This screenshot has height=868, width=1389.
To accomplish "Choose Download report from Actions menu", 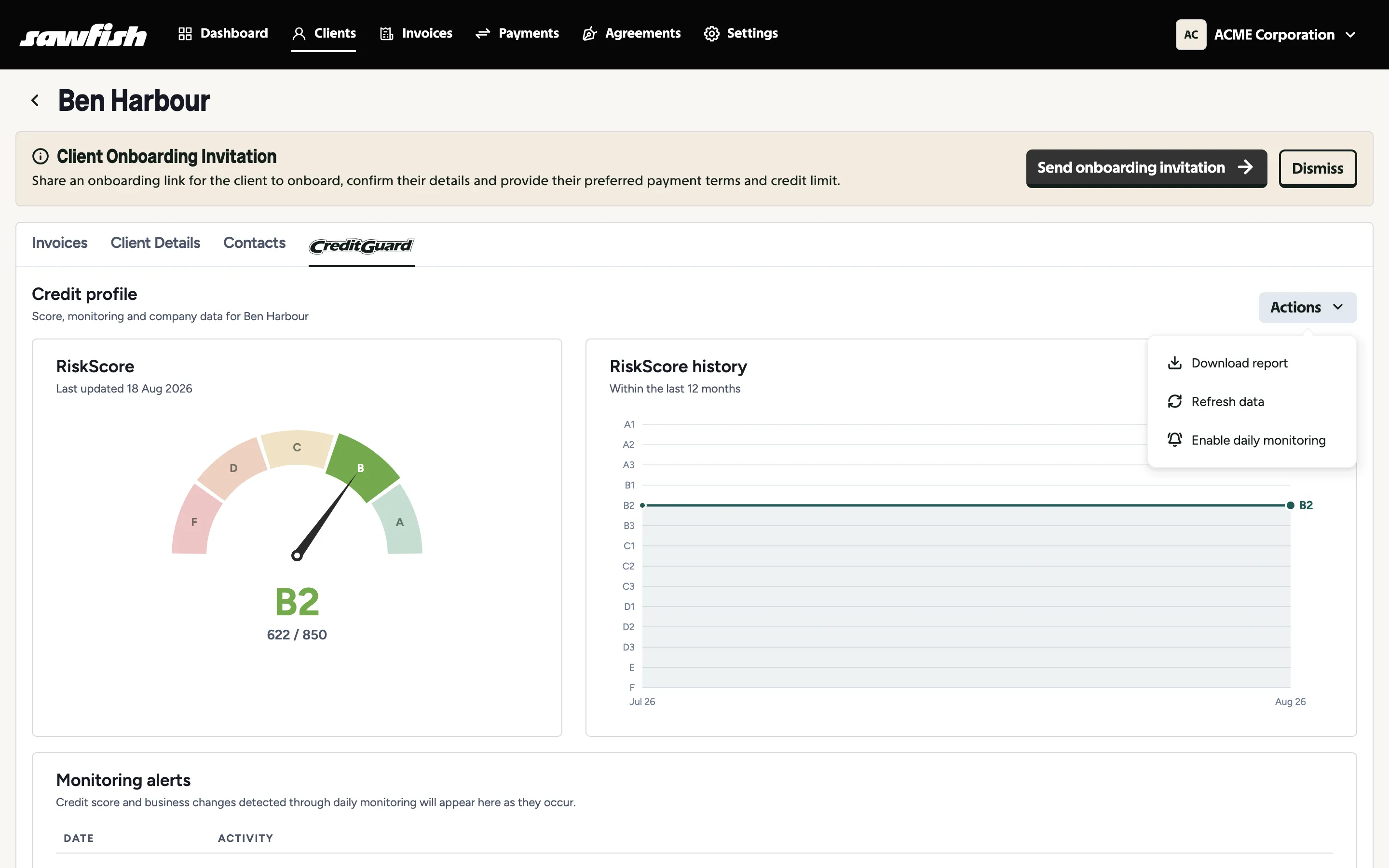I will [x=1252, y=363].
